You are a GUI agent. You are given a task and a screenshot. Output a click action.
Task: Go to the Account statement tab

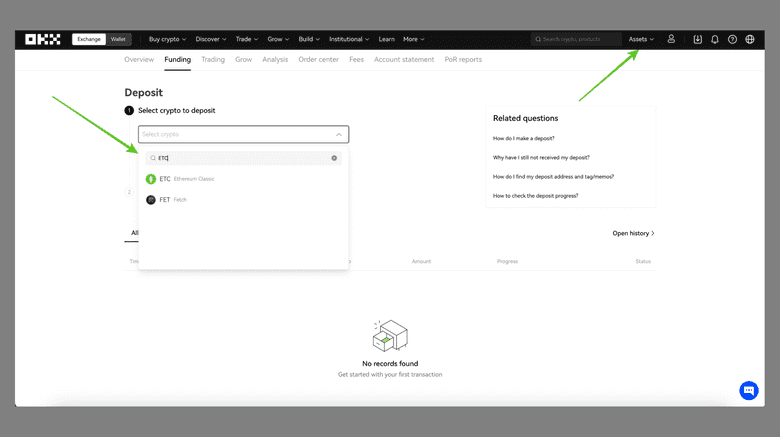(404, 60)
